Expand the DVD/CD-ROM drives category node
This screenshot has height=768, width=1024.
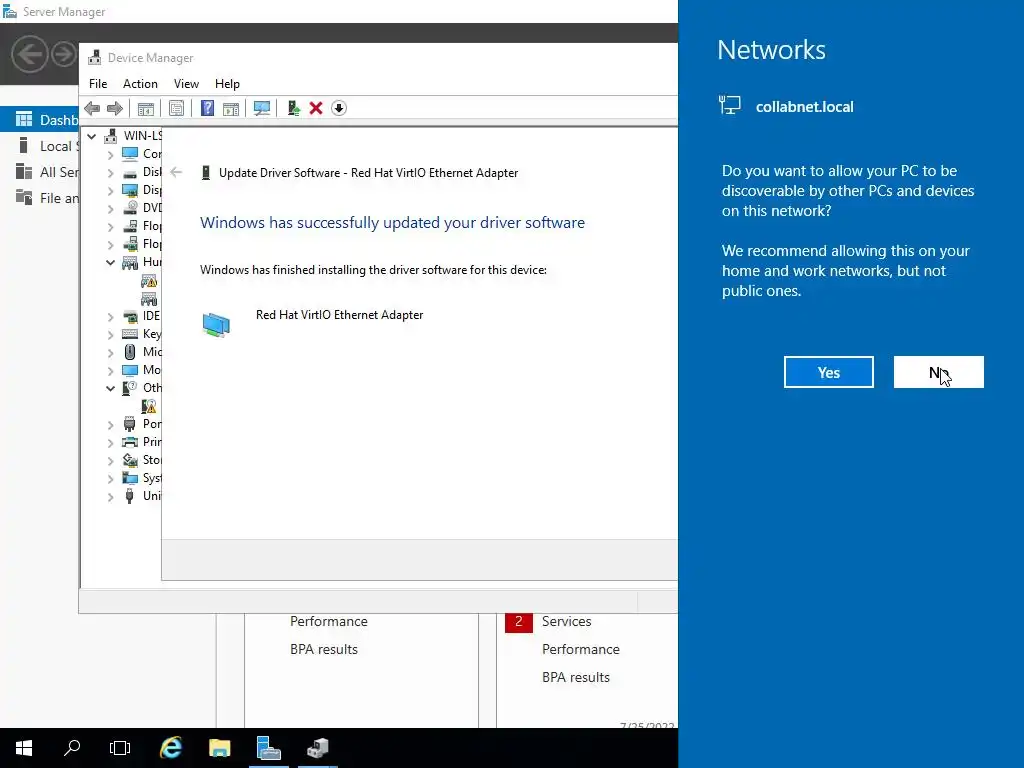pos(110,208)
